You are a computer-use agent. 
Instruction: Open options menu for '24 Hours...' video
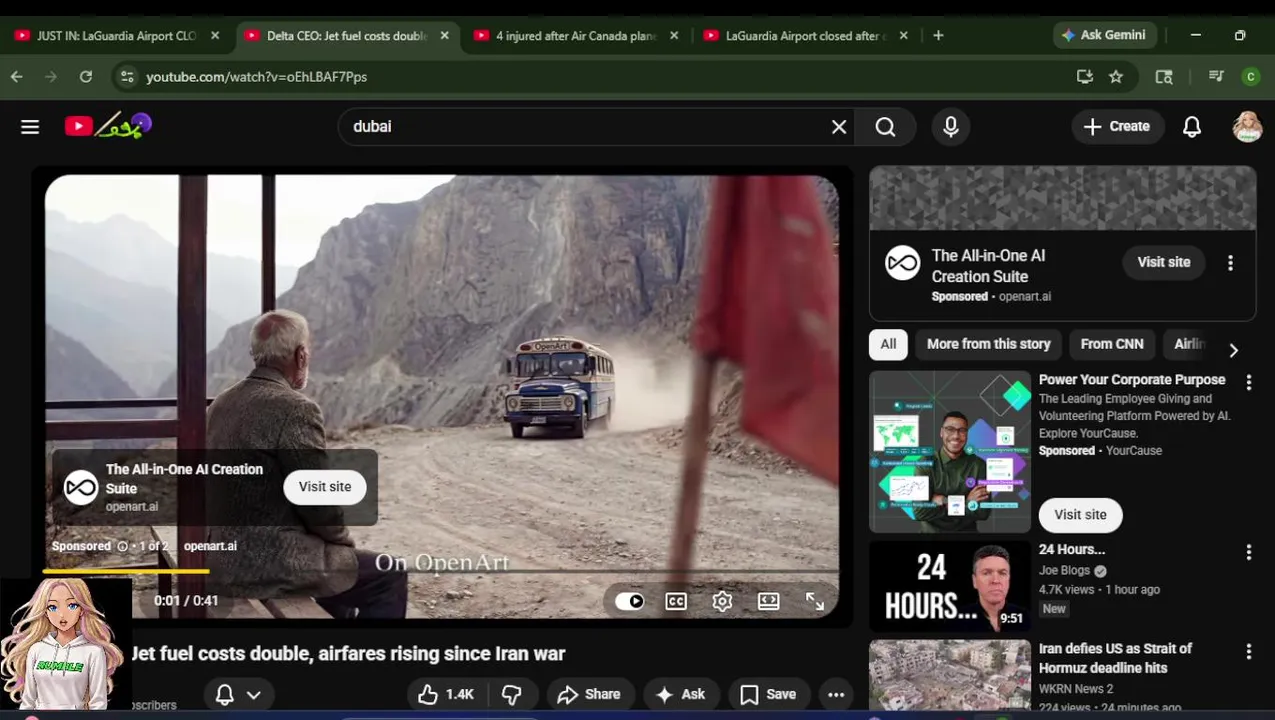tap(1248, 552)
